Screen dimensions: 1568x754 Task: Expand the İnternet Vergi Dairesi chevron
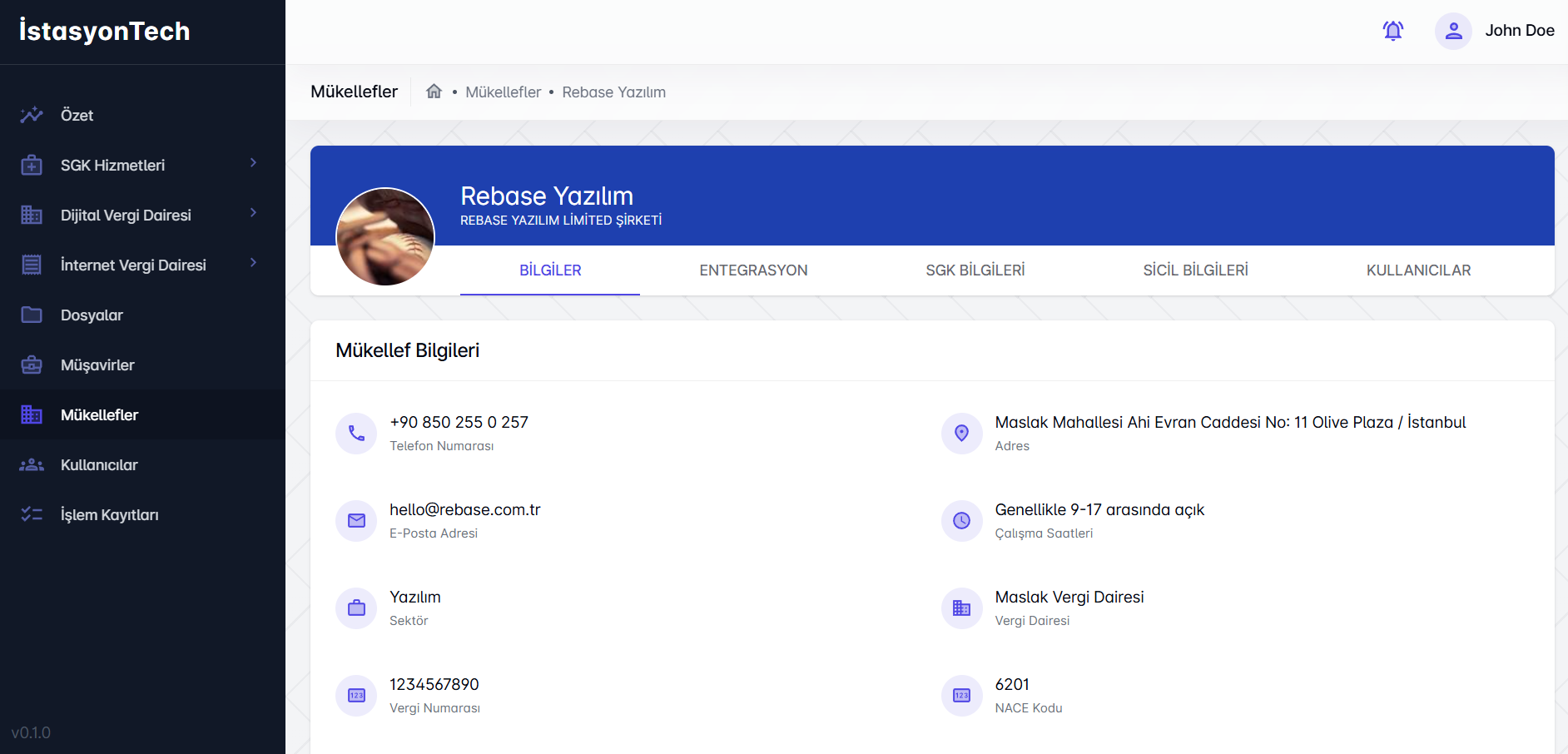(x=253, y=264)
